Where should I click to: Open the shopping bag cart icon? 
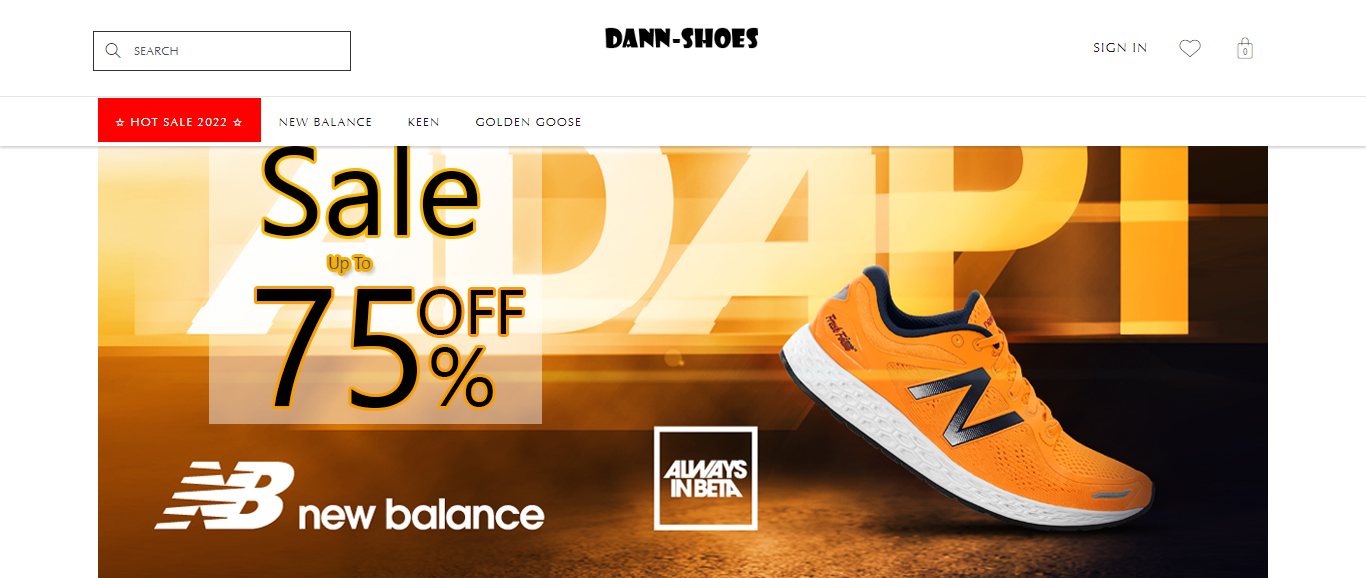point(1245,48)
